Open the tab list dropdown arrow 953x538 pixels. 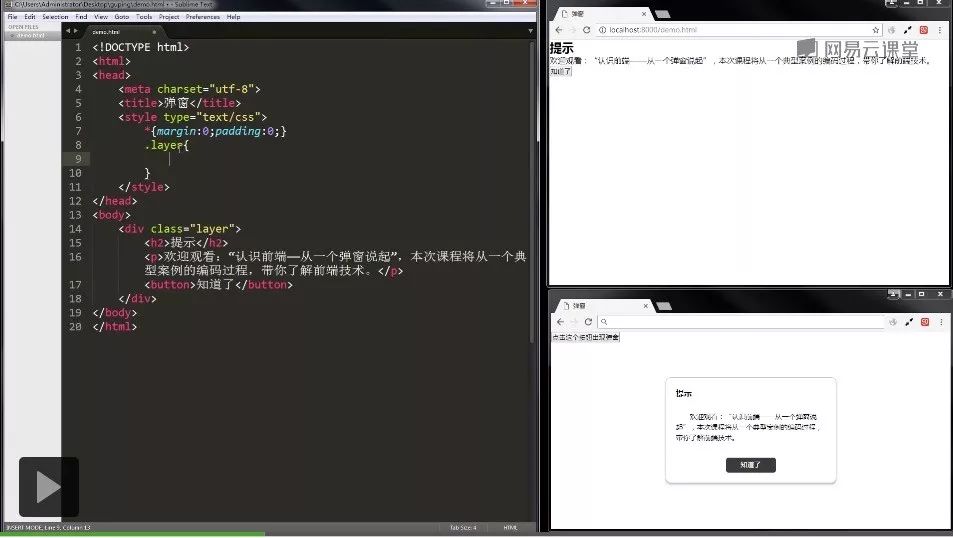(x=531, y=31)
